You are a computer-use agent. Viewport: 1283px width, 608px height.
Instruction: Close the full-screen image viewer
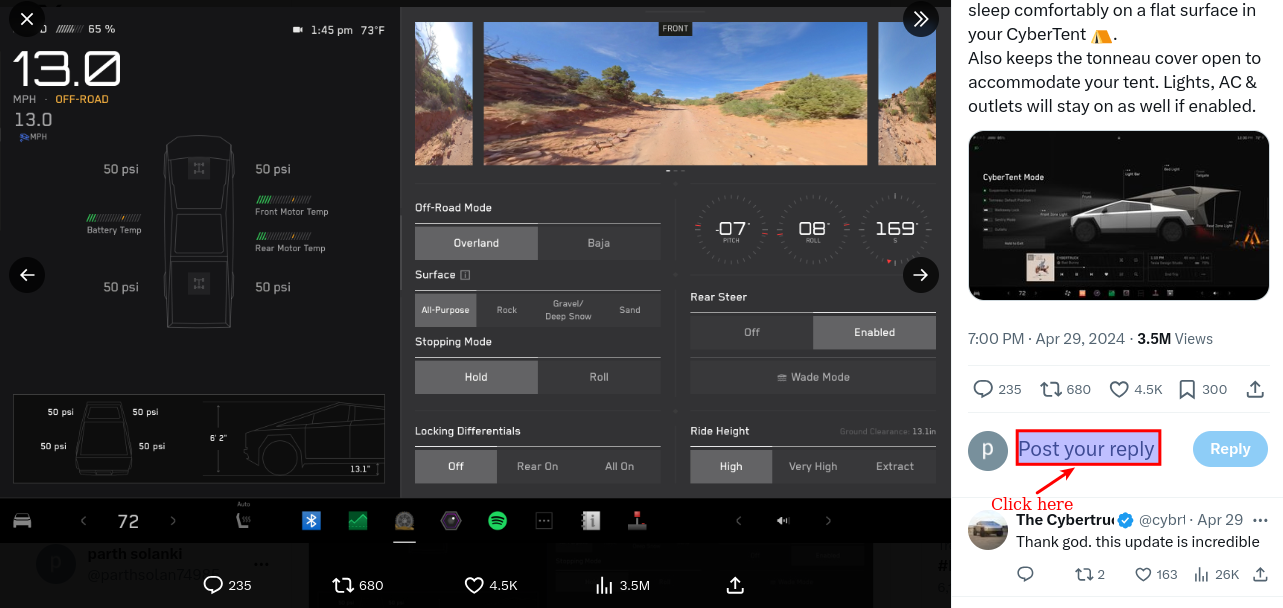(27, 19)
